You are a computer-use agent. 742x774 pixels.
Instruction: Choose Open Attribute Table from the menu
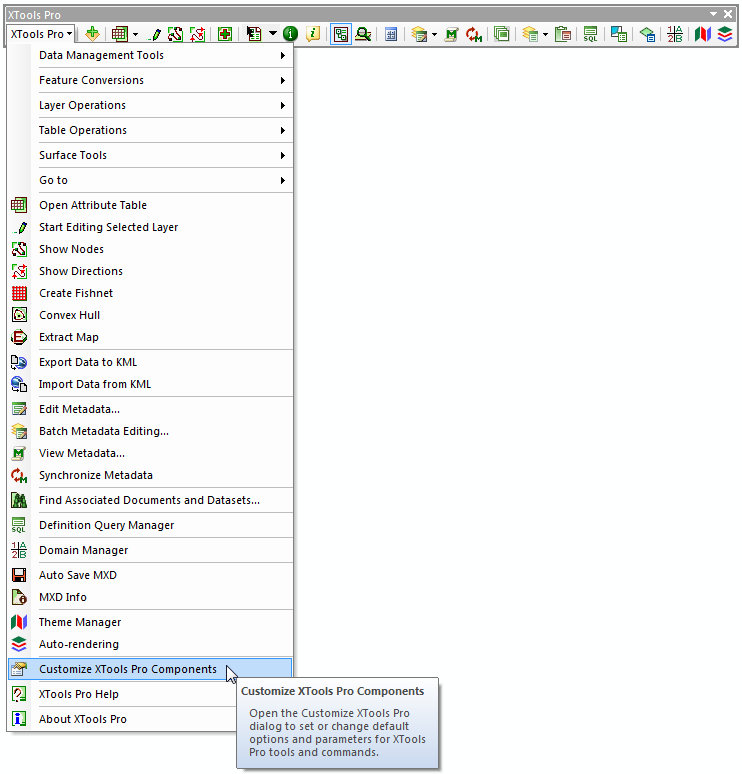point(151,205)
